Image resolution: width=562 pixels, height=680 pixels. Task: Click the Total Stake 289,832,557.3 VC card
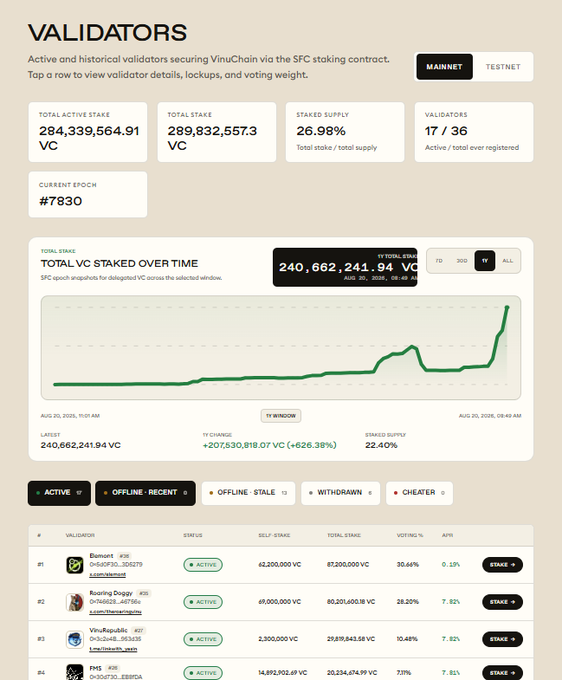216,132
